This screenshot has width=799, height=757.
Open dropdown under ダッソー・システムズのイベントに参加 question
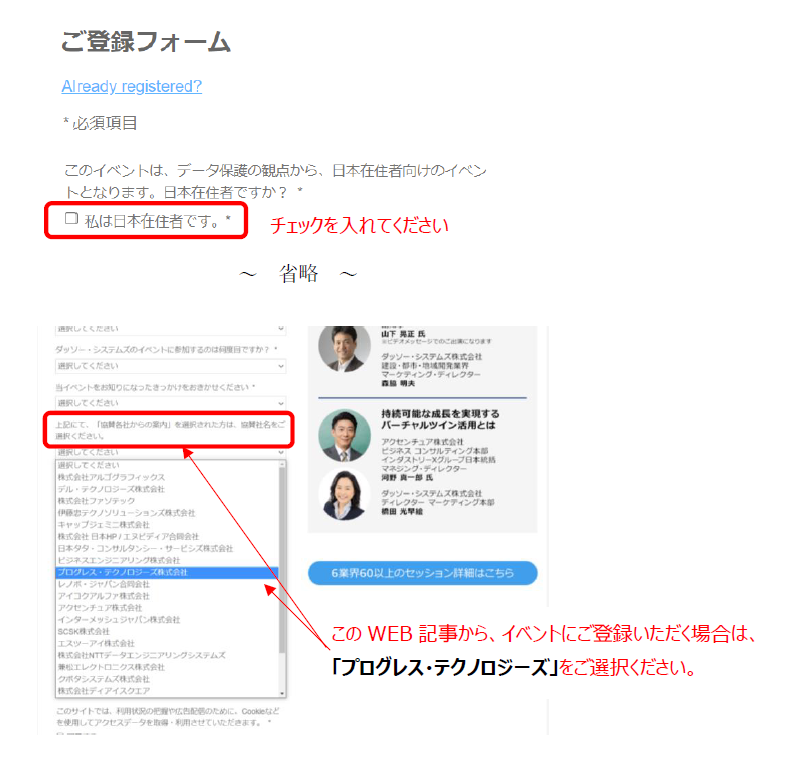point(170,366)
